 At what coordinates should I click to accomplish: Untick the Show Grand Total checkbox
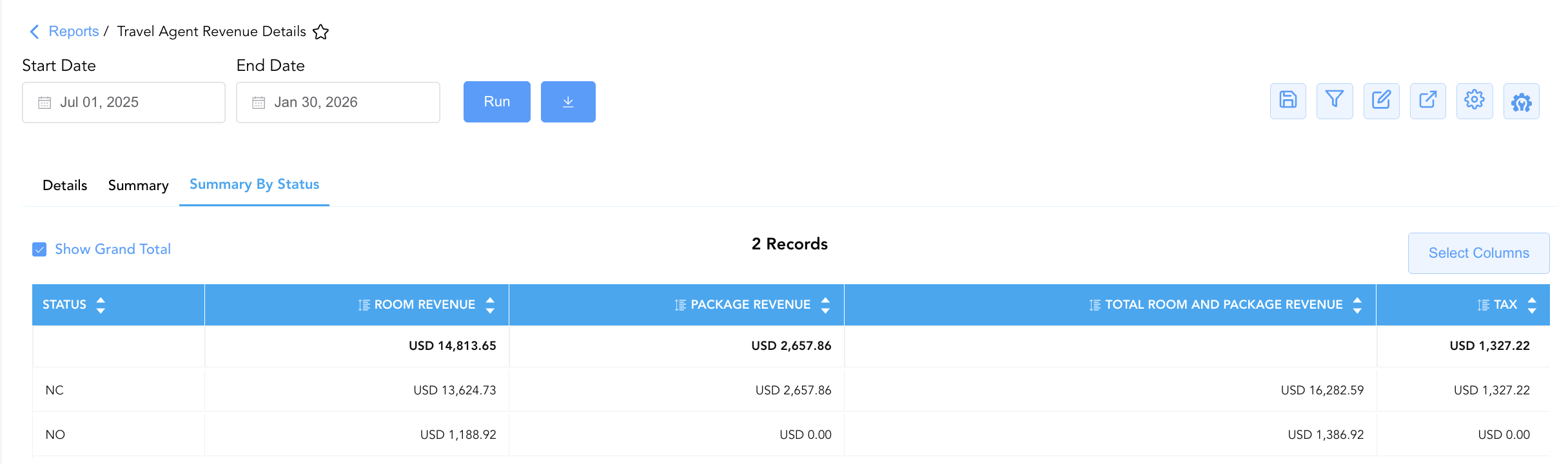39,249
